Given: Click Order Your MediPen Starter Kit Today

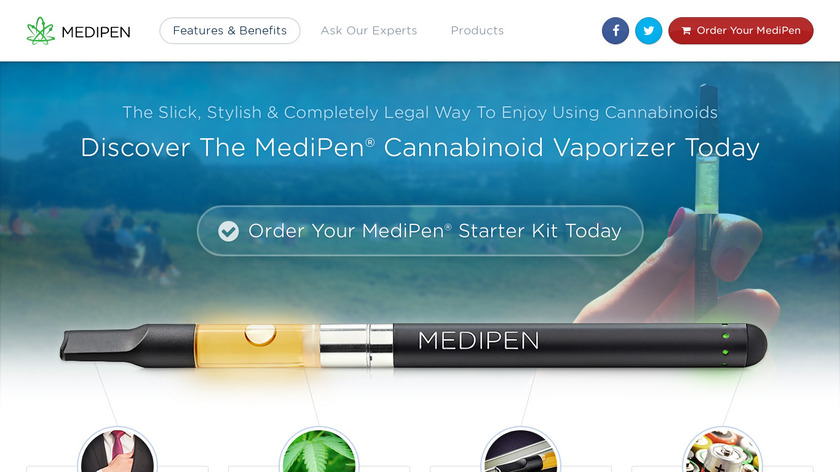Looking at the screenshot, I should pyautogui.click(x=420, y=231).
